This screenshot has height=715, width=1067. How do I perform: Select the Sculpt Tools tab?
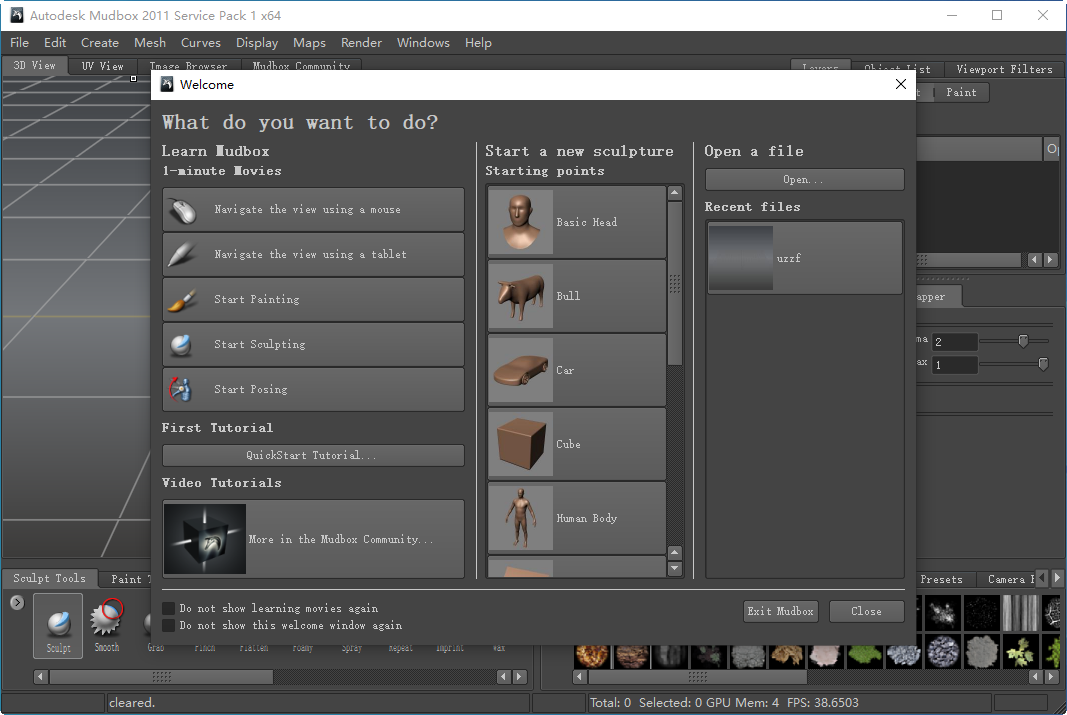pos(49,578)
